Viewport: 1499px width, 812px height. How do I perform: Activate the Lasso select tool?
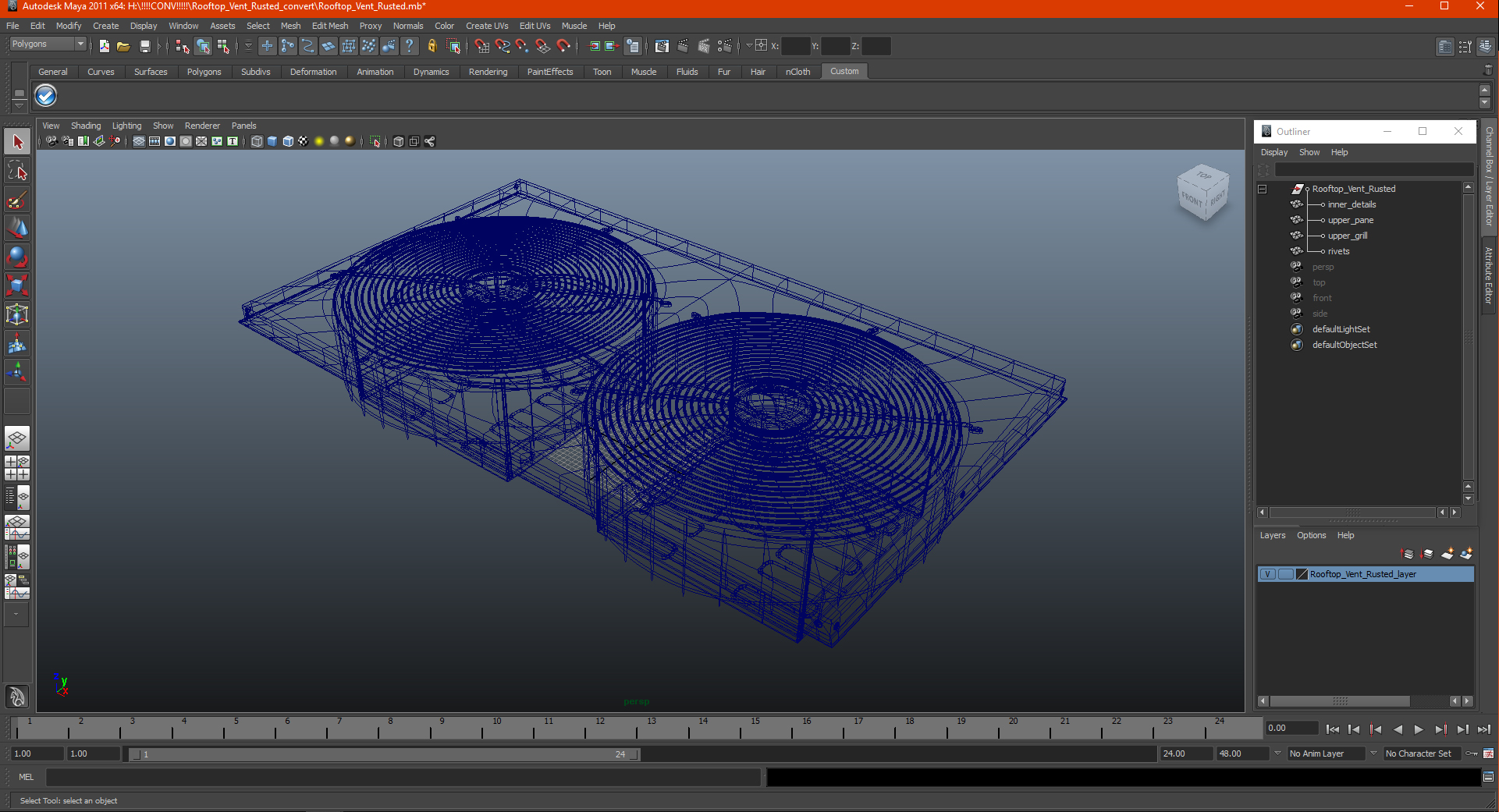tap(17, 171)
